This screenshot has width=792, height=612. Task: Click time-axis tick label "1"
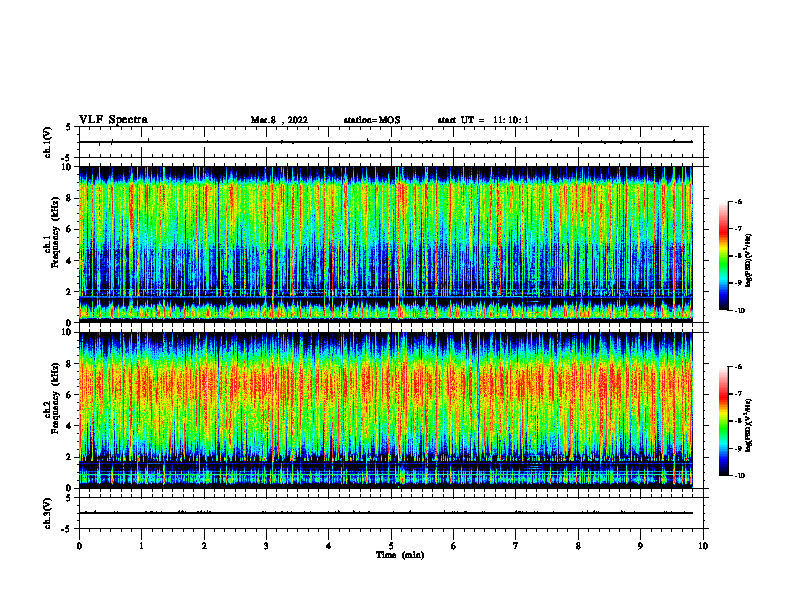[141, 546]
